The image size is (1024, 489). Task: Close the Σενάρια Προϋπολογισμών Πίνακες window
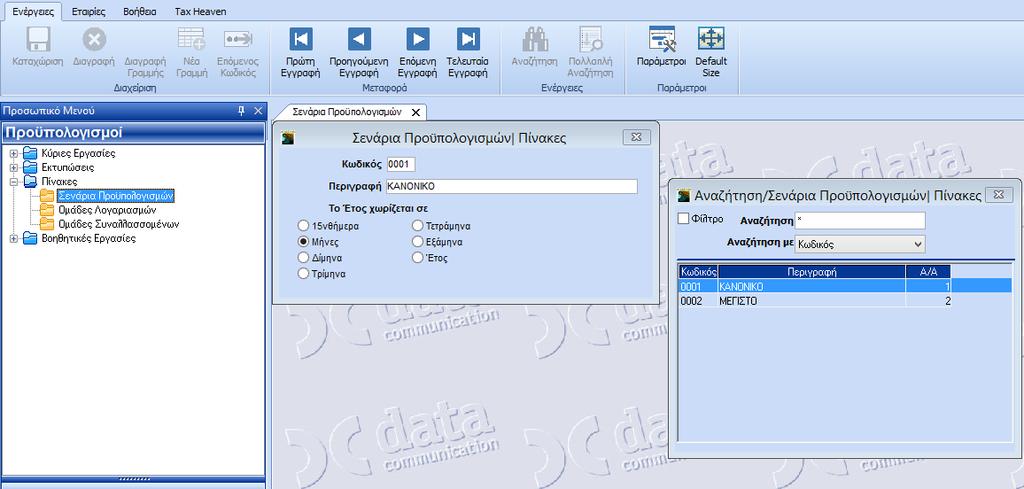(x=637, y=137)
